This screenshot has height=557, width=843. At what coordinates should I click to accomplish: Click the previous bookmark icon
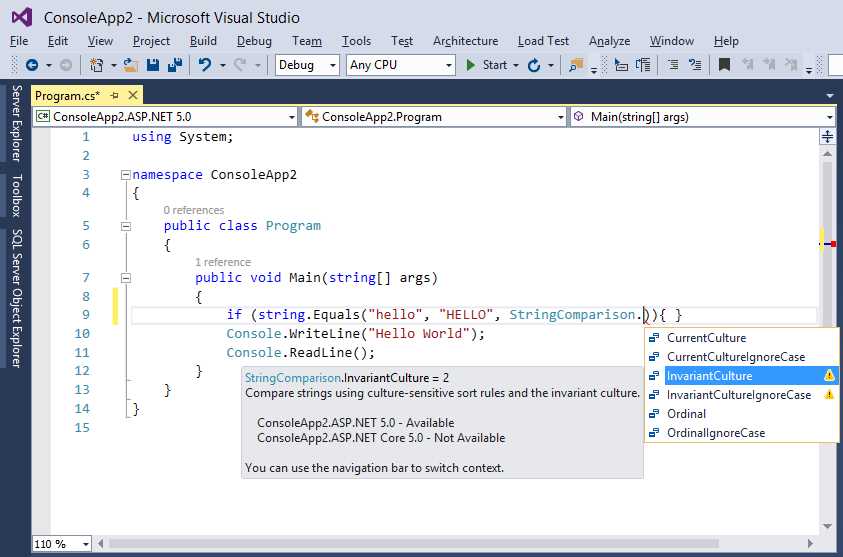(x=747, y=65)
